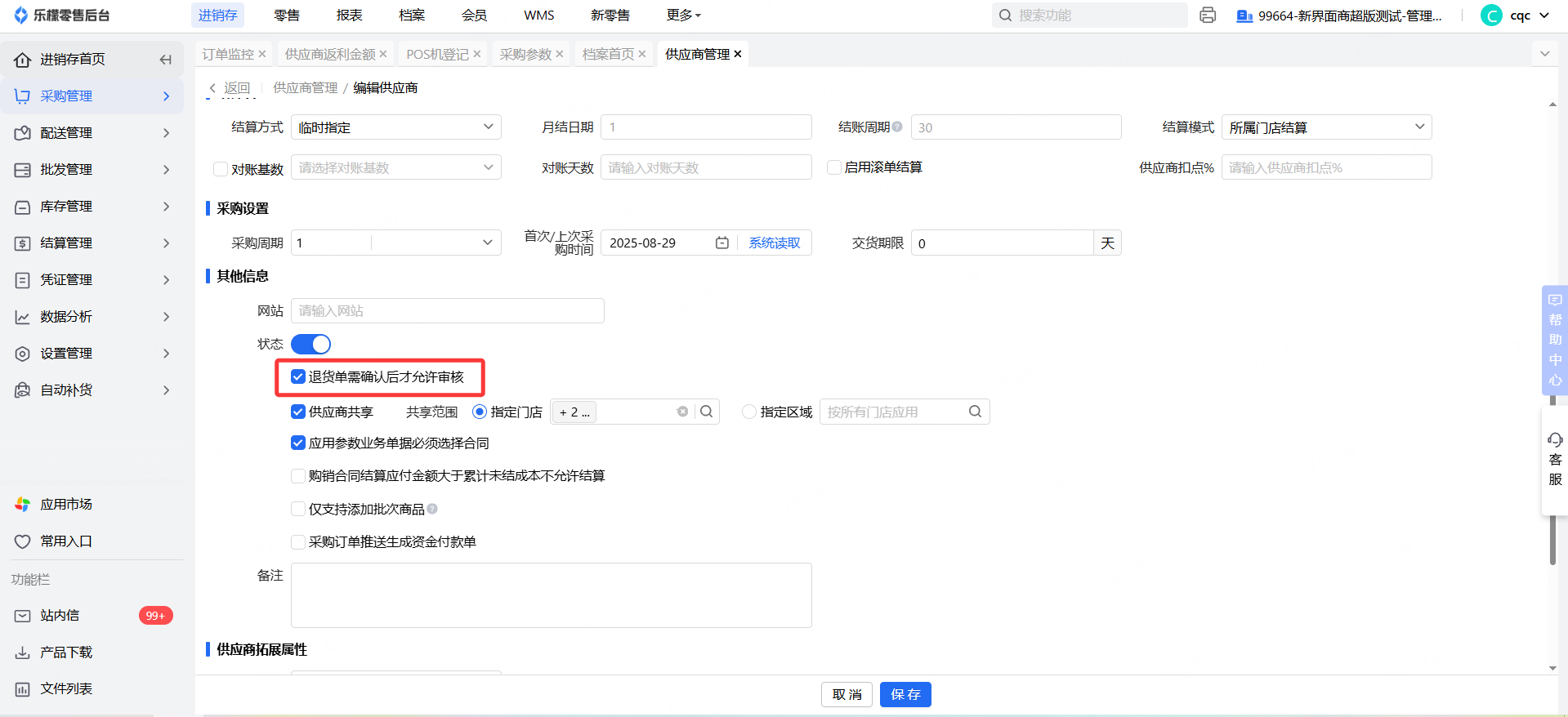Open the 帮助中心 help panel
The image size is (1568, 717).
pyautogui.click(x=1555, y=340)
